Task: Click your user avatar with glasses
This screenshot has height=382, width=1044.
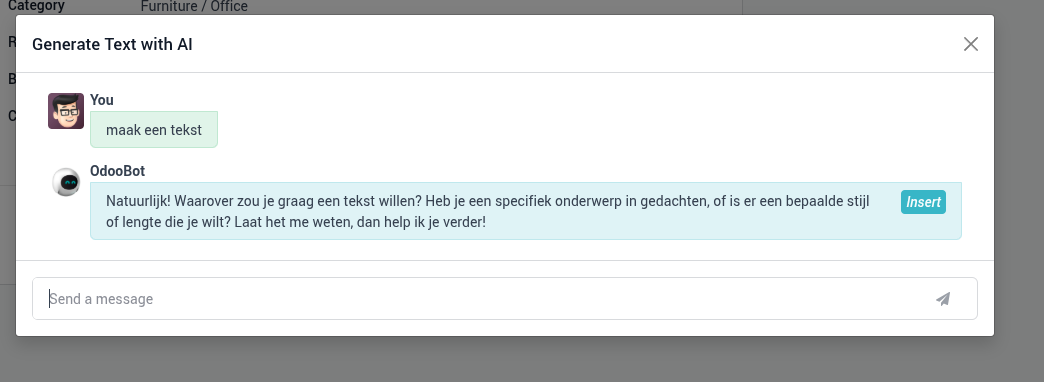Action: (66, 110)
